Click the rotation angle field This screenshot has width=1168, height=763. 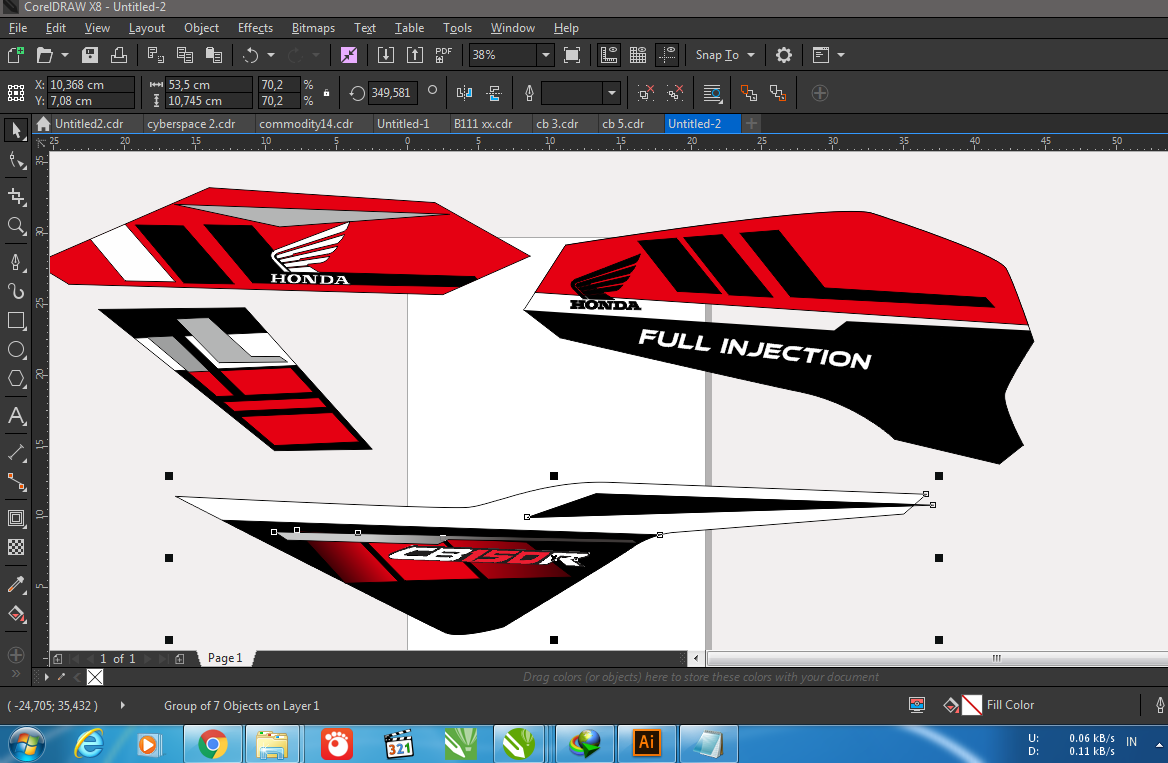tap(393, 93)
